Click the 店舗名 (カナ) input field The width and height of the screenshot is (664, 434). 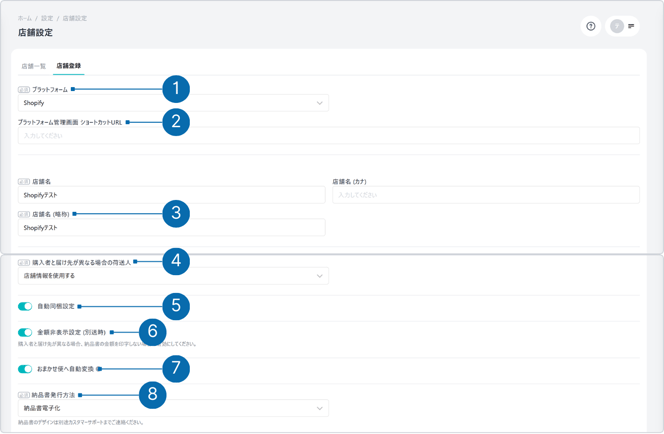(x=485, y=195)
